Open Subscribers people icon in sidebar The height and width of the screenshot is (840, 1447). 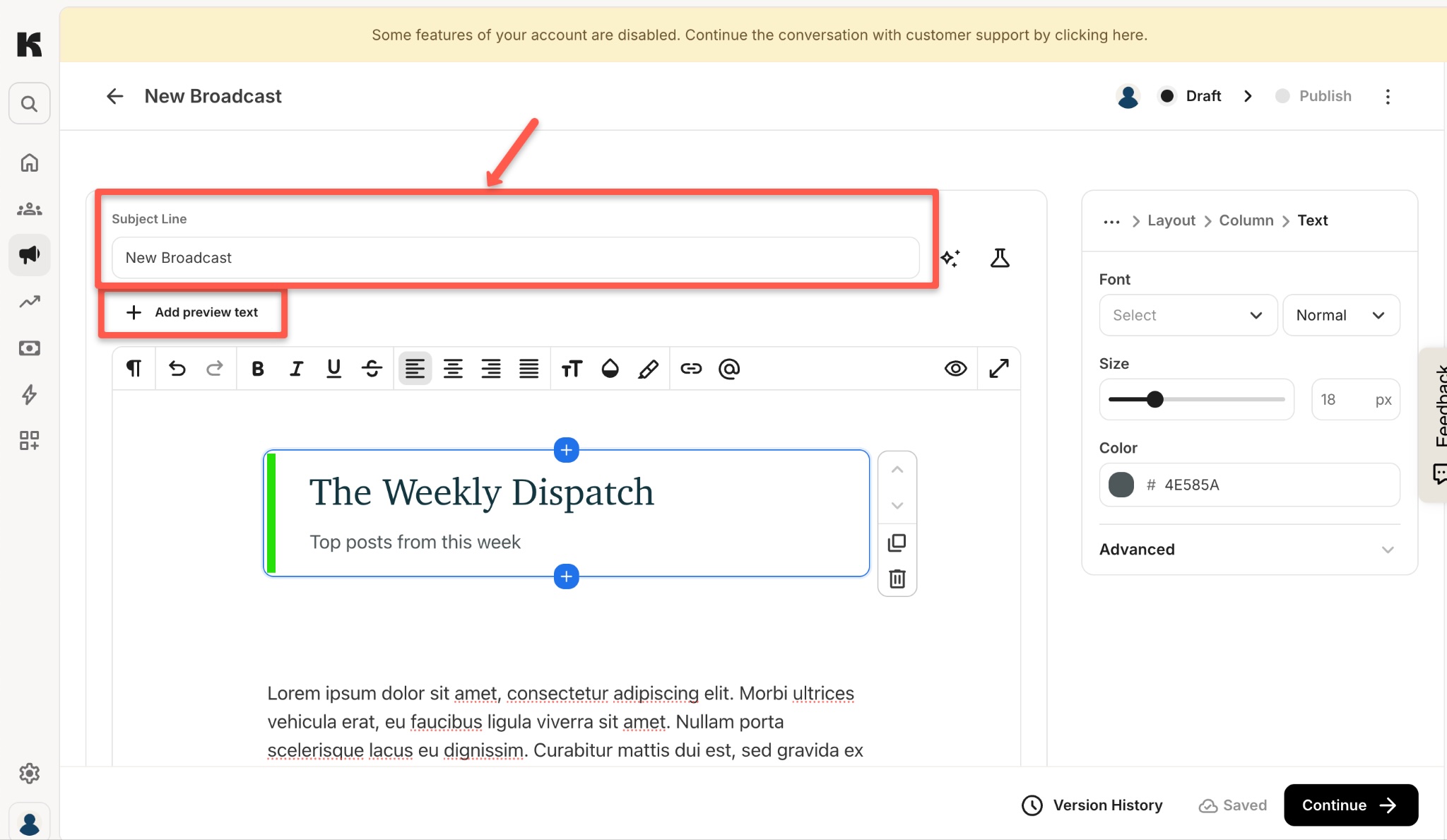point(29,209)
